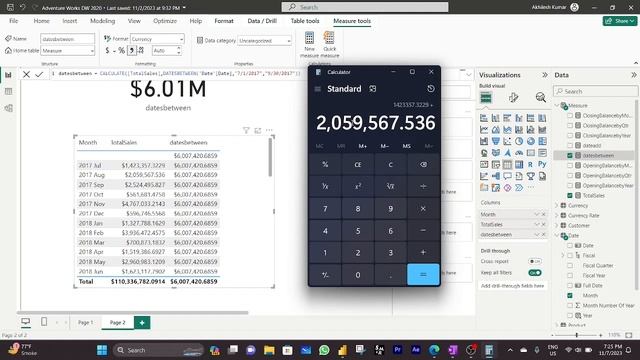640x360 pixels.
Task: Expand the Currency table in Data pane
Action: coord(557,205)
